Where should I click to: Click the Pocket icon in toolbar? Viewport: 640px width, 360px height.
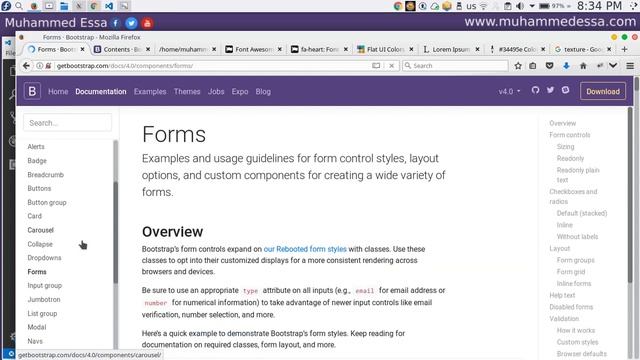click(x=549, y=66)
